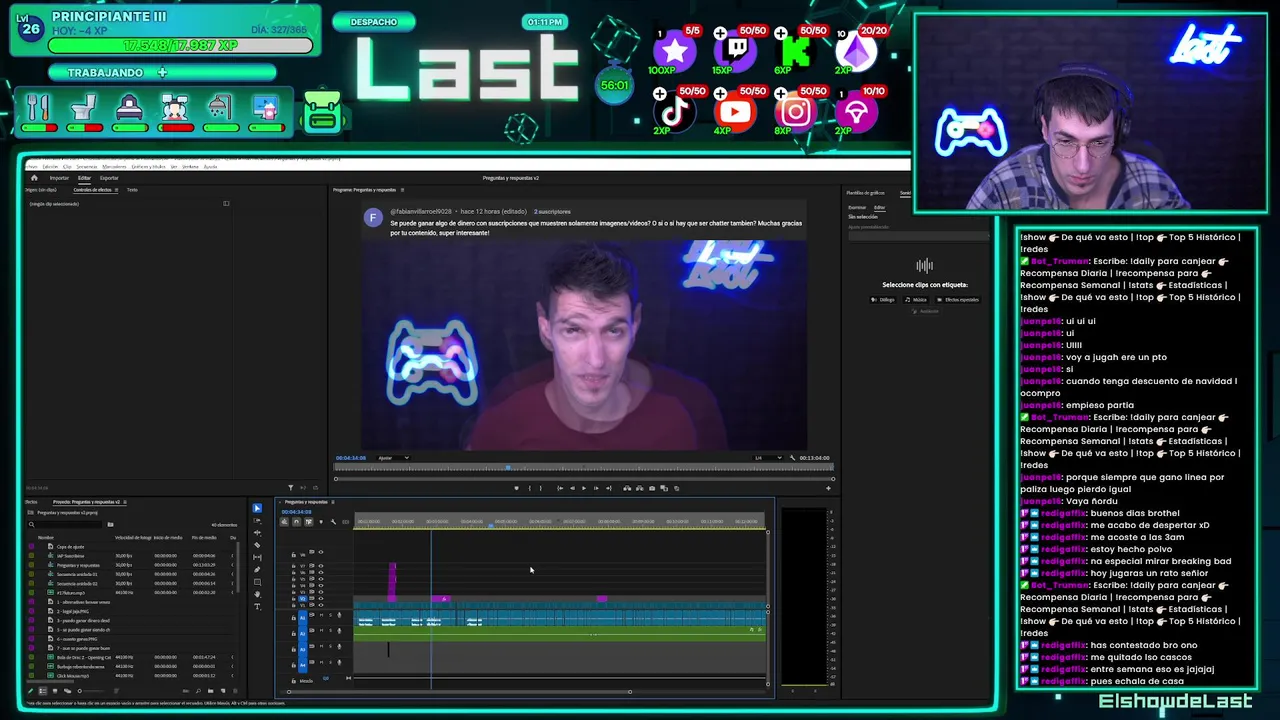
Task: Mute audio track A1
Action: tap(321, 615)
